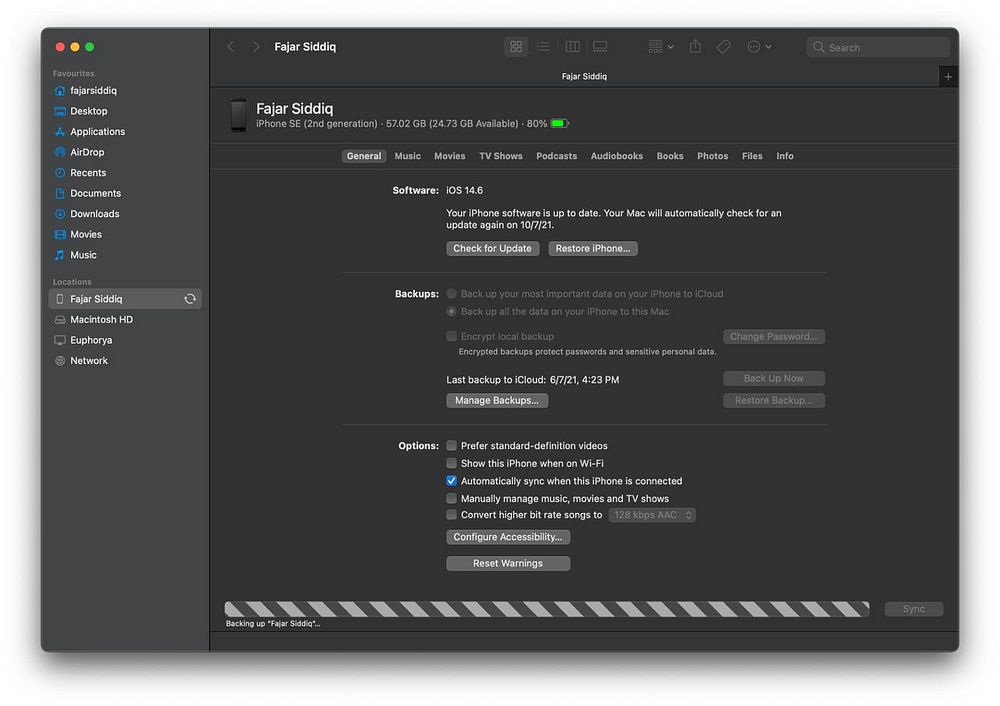Open Movies folder in the sidebar

(125, 234)
